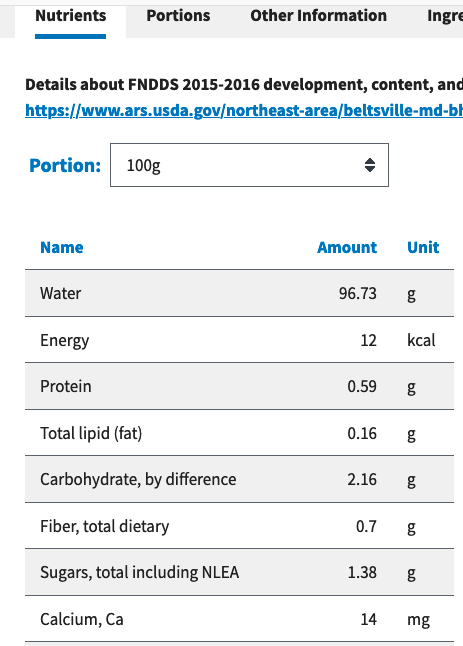463x646 pixels.
Task: Click the kcal unit in Energy row
Action: coord(421,340)
